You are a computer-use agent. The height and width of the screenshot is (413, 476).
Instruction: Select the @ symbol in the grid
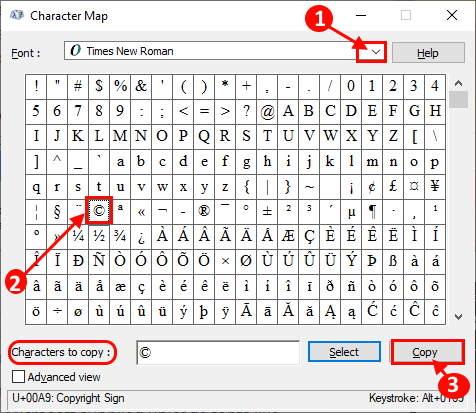pos(267,111)
